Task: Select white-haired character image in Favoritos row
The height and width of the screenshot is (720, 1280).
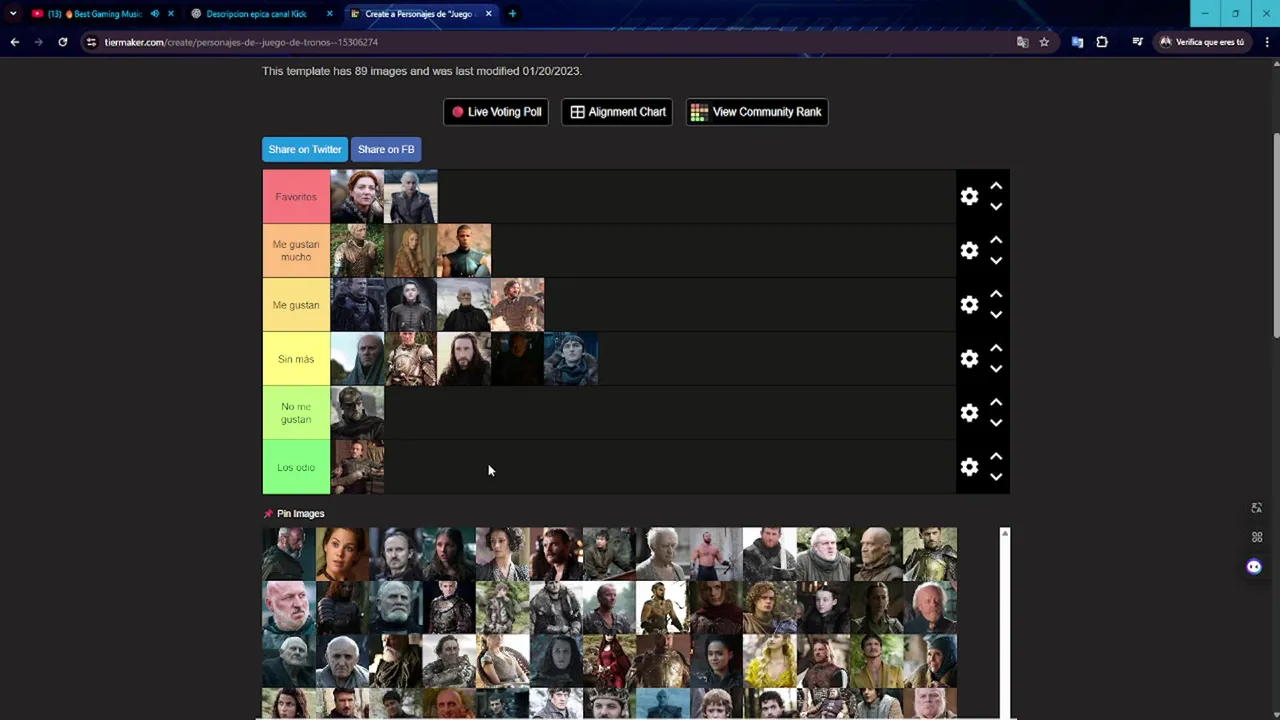Action: coord(411,197)
